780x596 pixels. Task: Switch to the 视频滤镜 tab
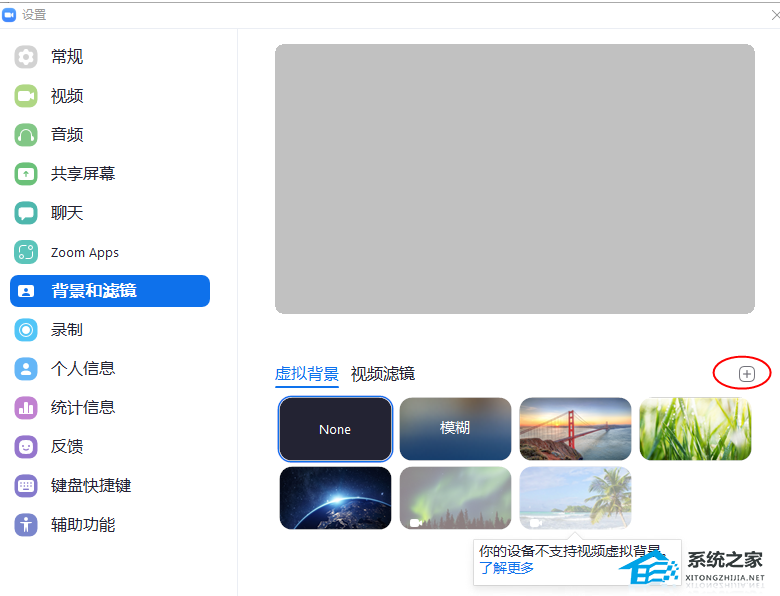(x=383, y=374)
